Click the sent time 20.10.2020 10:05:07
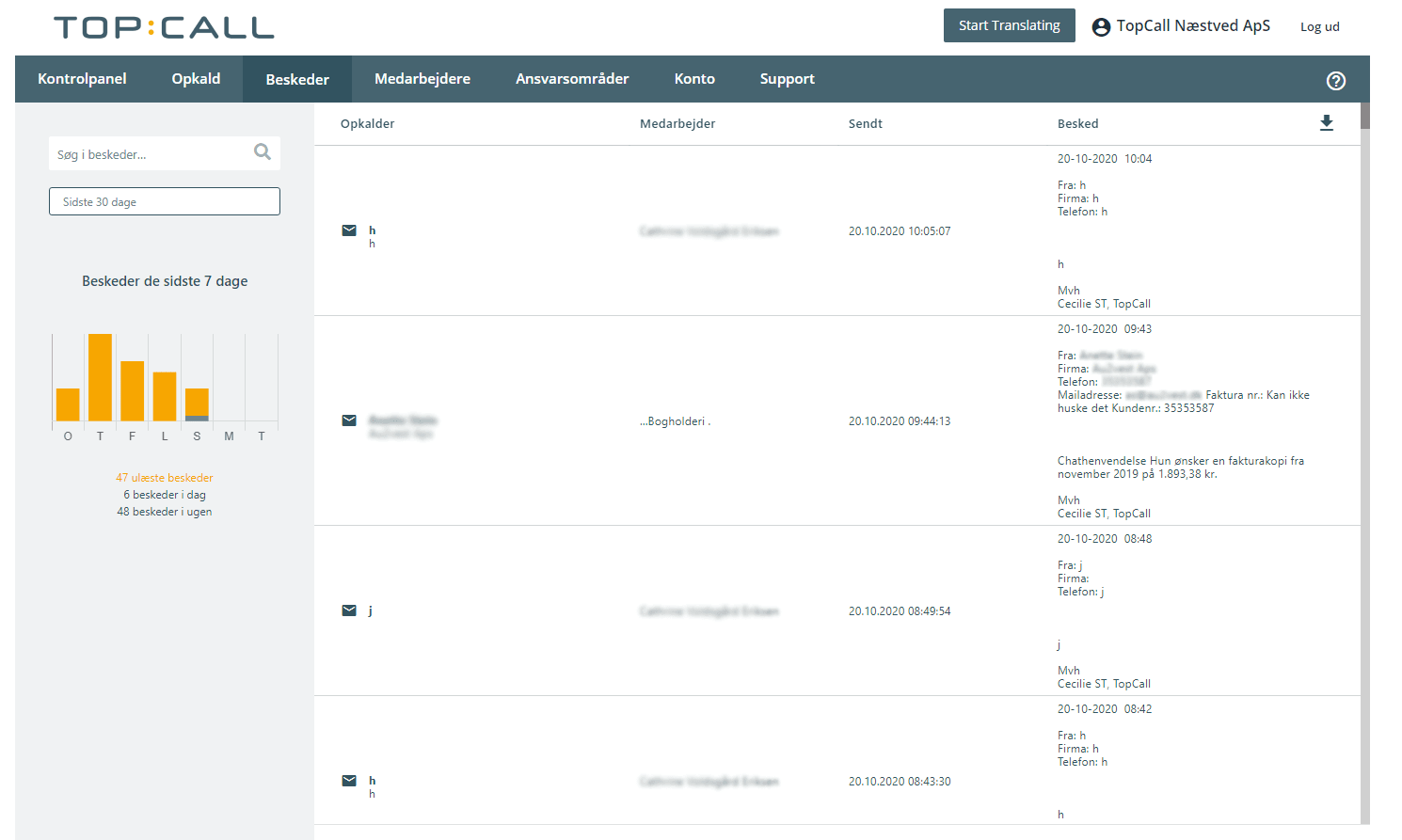This screenshot has width=1402, height=840. pyautogui.click(x=900, y=231)
